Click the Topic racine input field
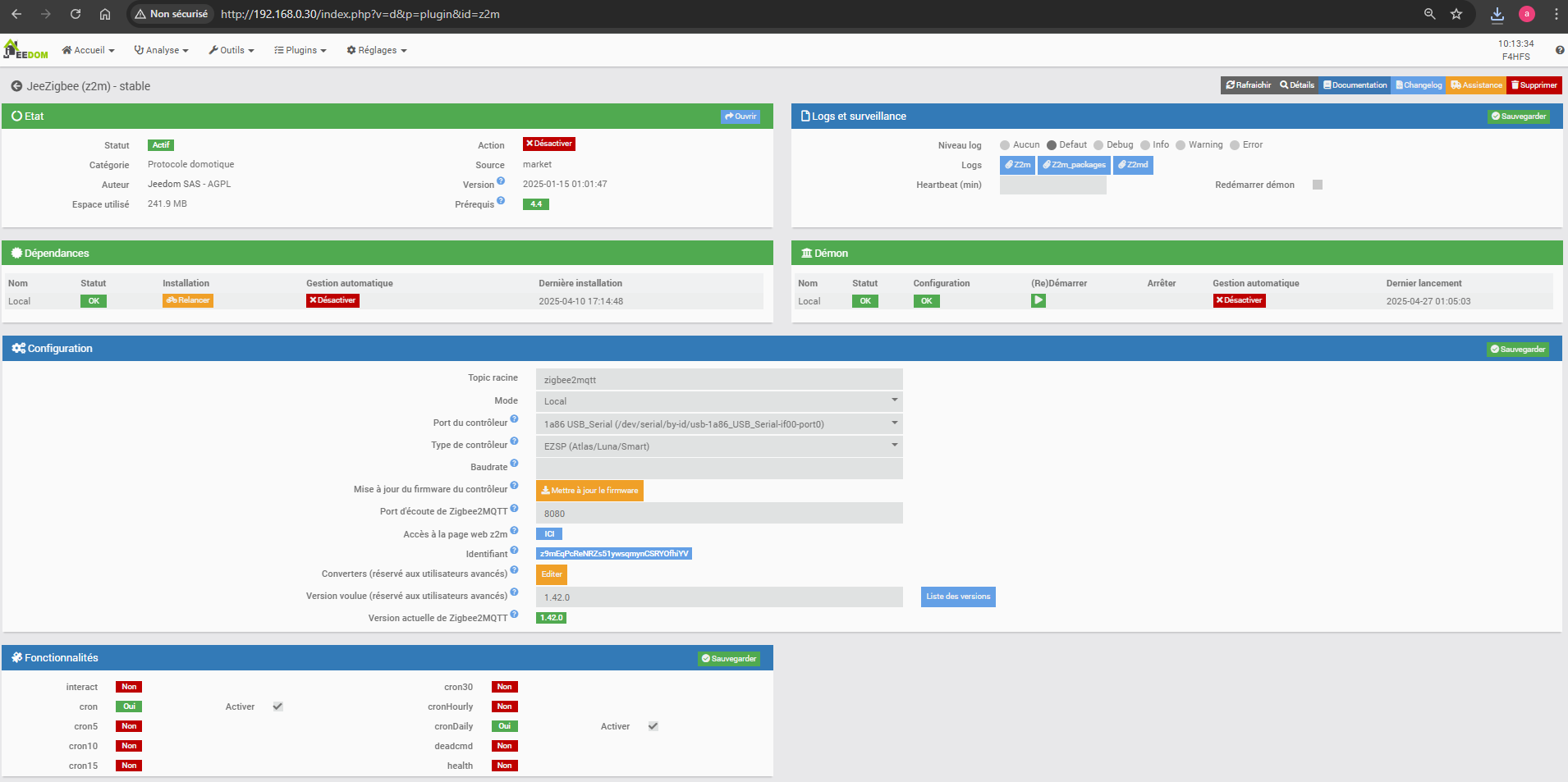This screenshot has width=1568, height=782. tap(719, 379)
